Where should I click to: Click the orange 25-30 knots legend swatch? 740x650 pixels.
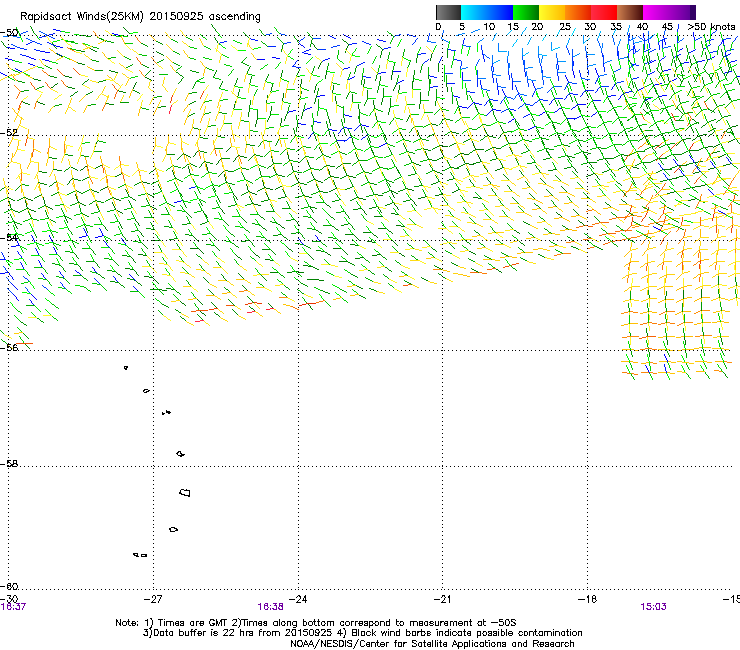pyautogui.click(x=578, y=12)
